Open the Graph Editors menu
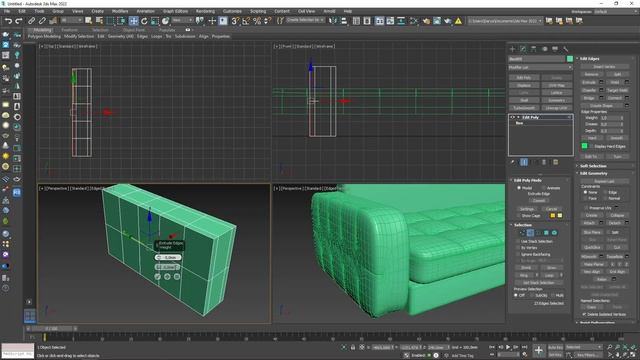This screenshot has height=360, width=640. coord(175,11)
